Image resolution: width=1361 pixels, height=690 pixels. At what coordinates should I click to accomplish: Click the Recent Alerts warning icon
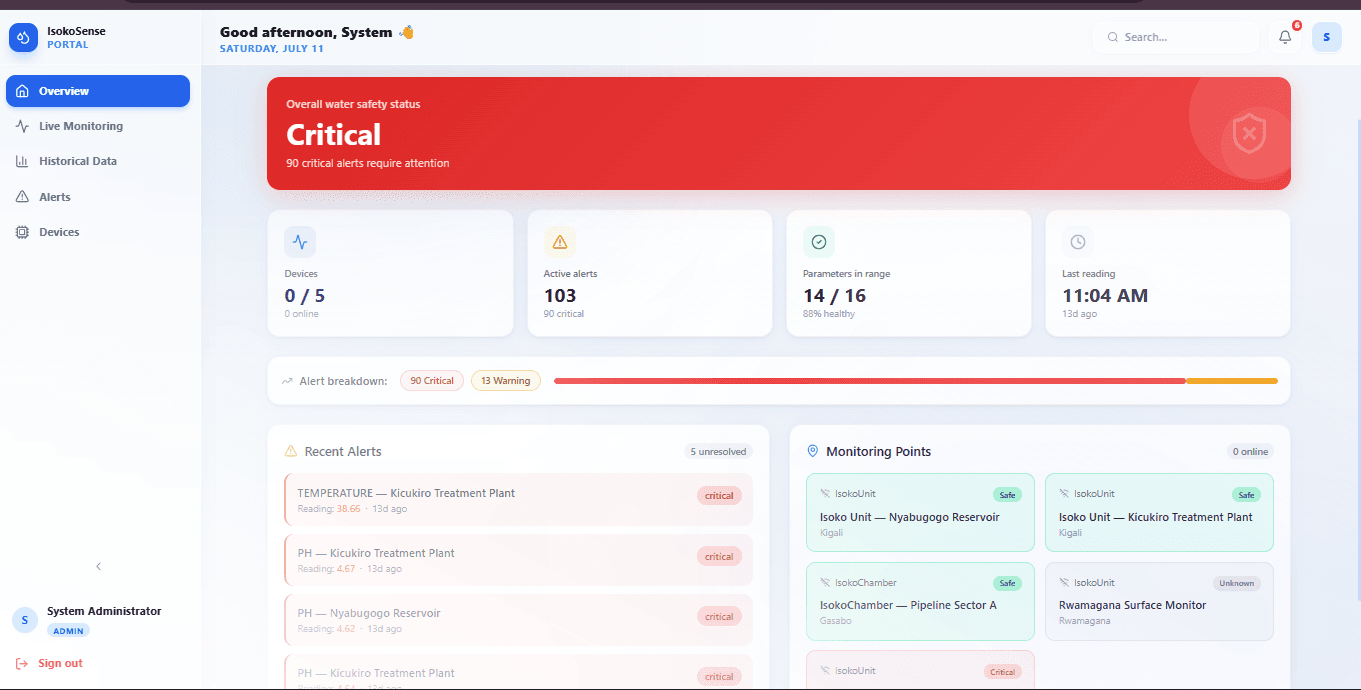(291, 452)
